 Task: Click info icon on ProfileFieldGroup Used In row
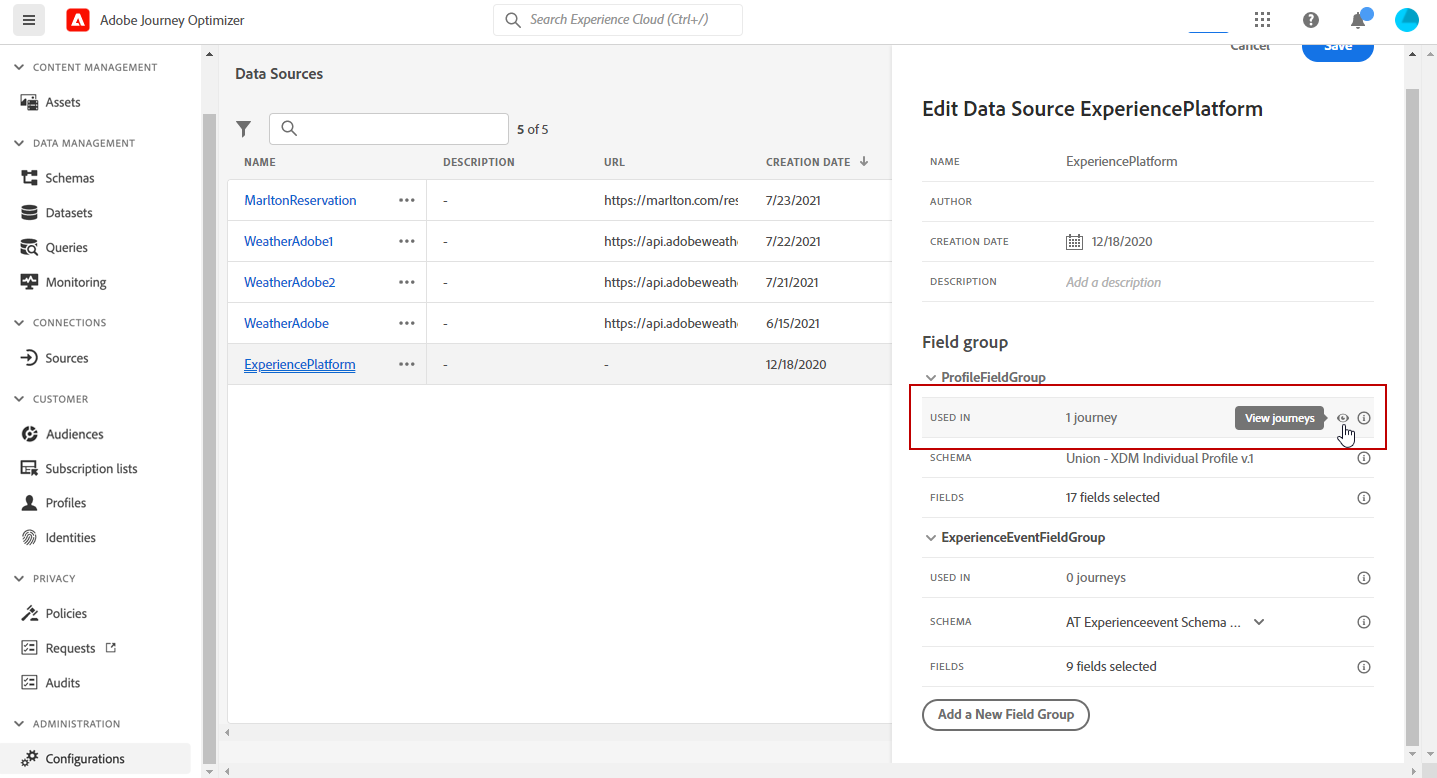pos(1364,418)
